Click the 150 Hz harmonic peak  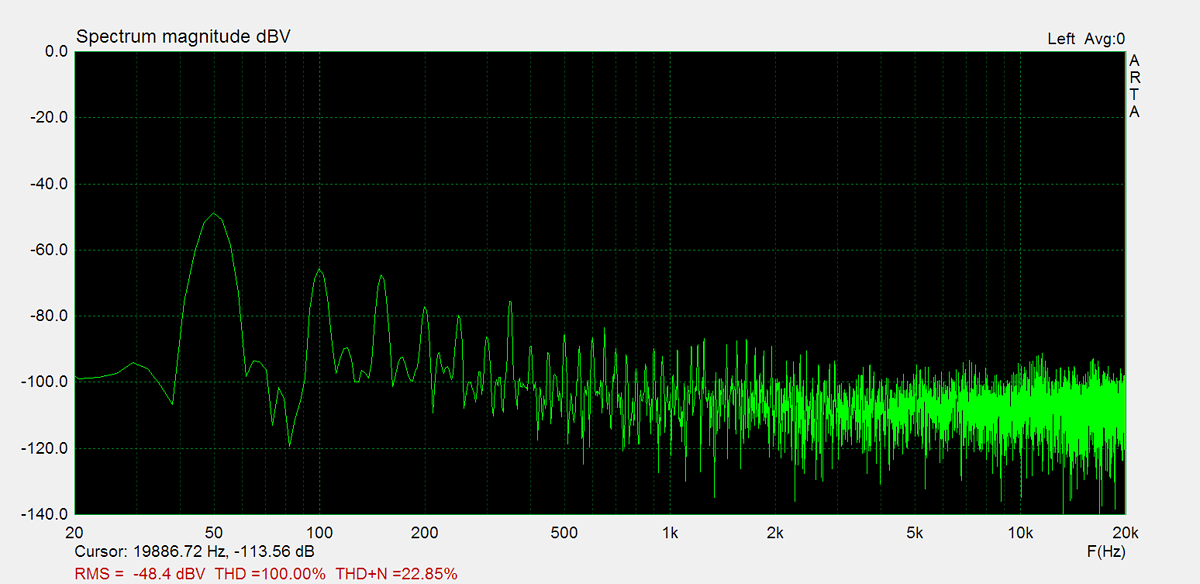point(381,275)
